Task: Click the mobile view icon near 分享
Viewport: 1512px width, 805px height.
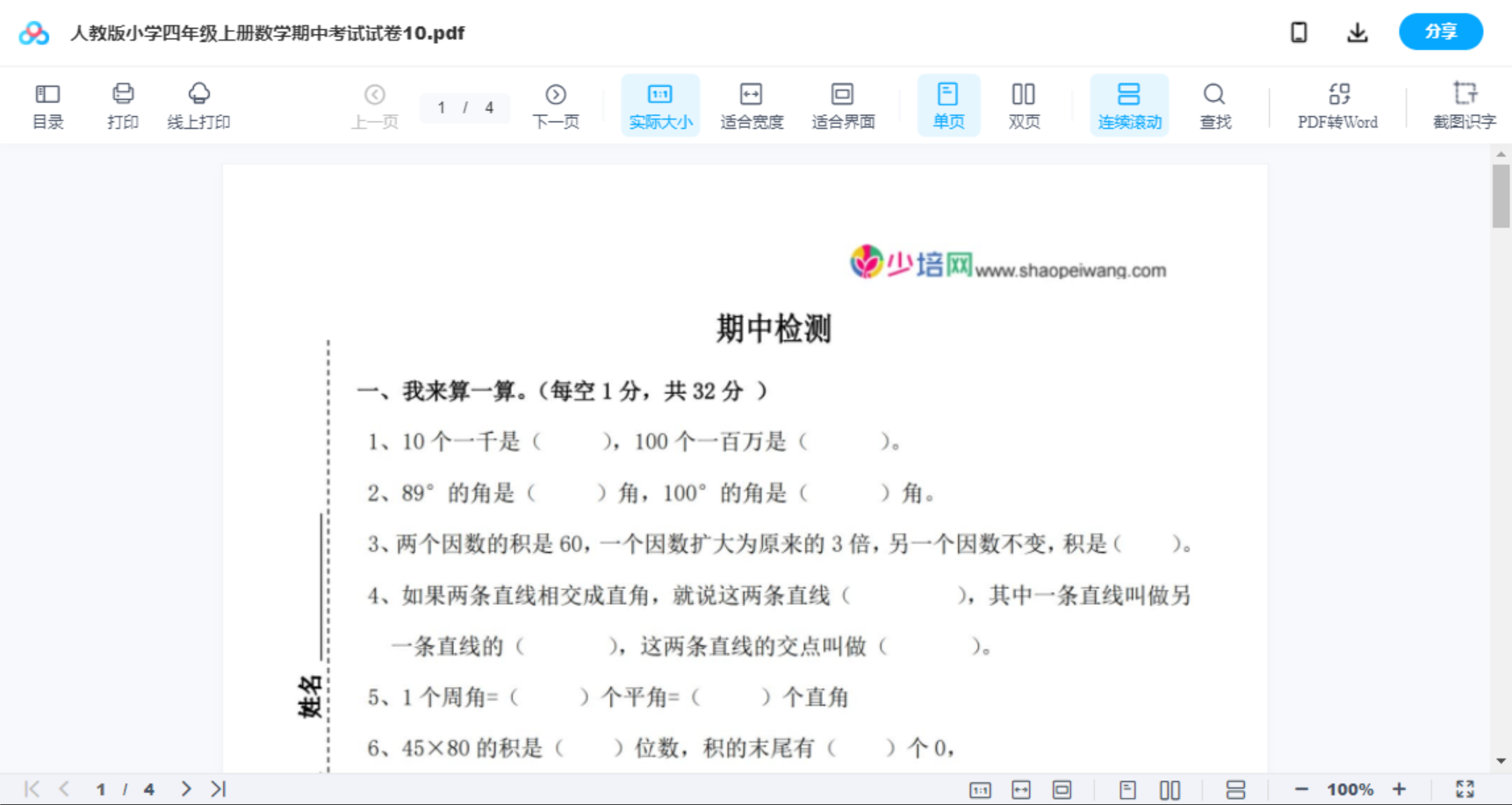Action: point(1299,32)
